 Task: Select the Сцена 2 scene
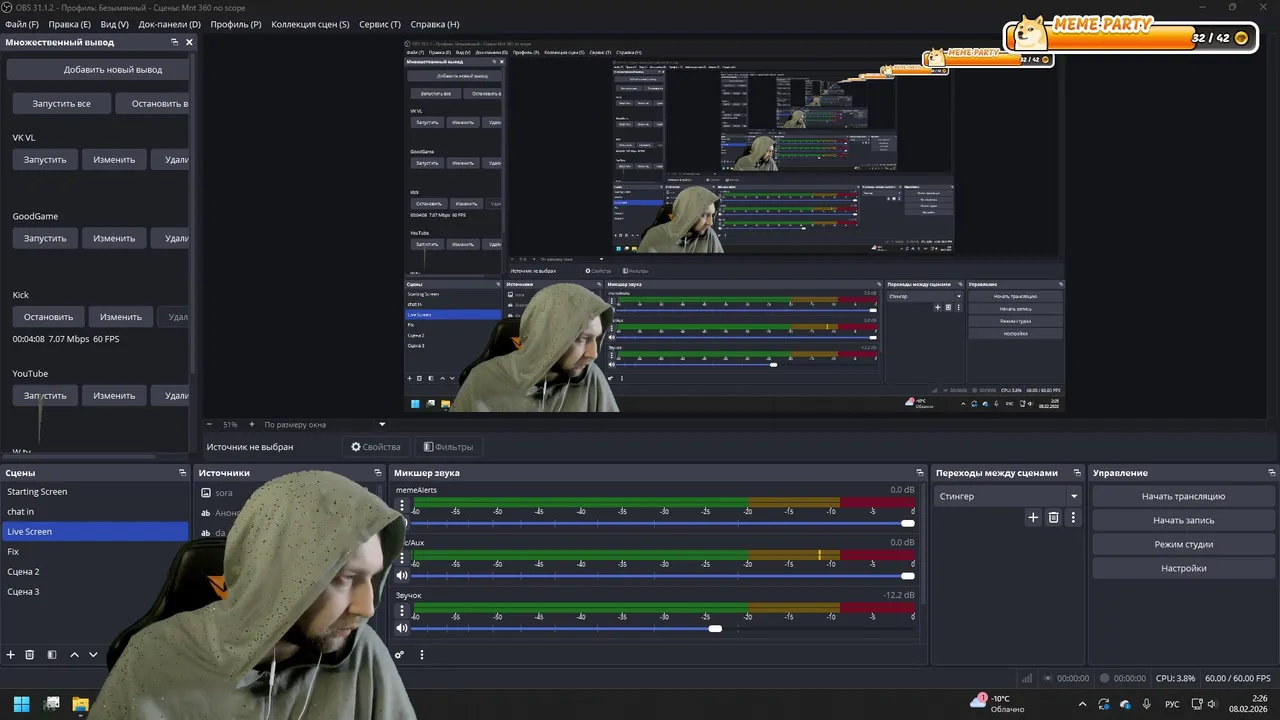coord(95,572)
